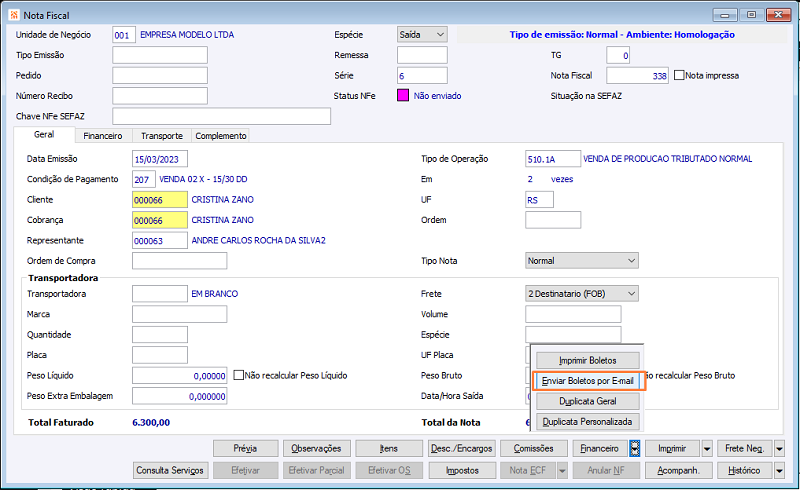Click the yellow Cliente code field
Image resolution: width=800 pixels, height=490 pixels.
click(160, 200)
